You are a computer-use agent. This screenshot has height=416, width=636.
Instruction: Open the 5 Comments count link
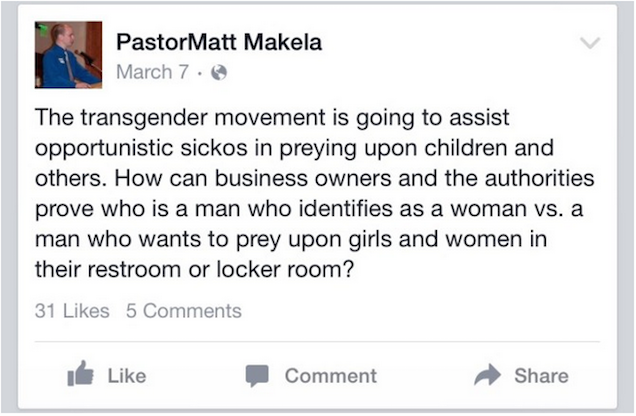184,311
